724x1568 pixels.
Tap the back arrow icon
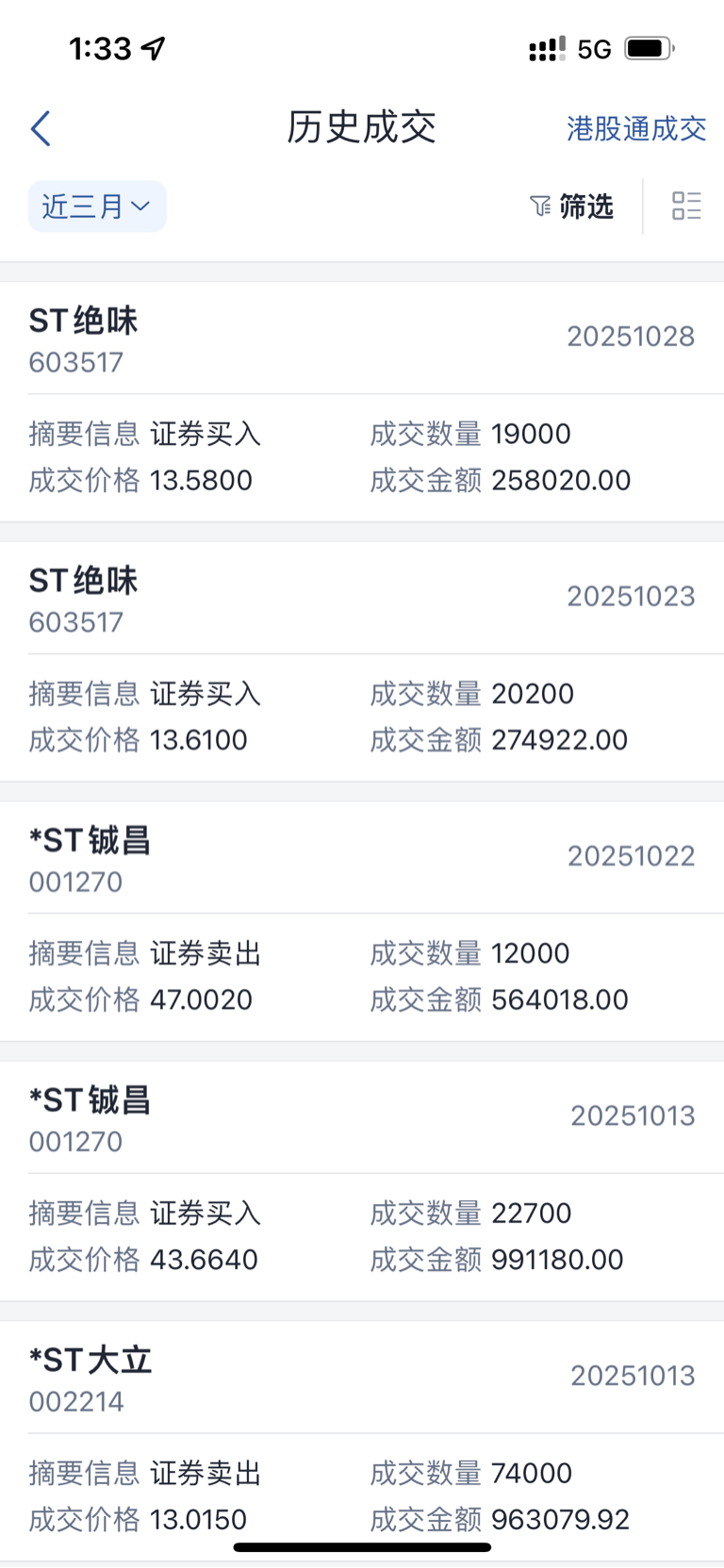[41, 128]
